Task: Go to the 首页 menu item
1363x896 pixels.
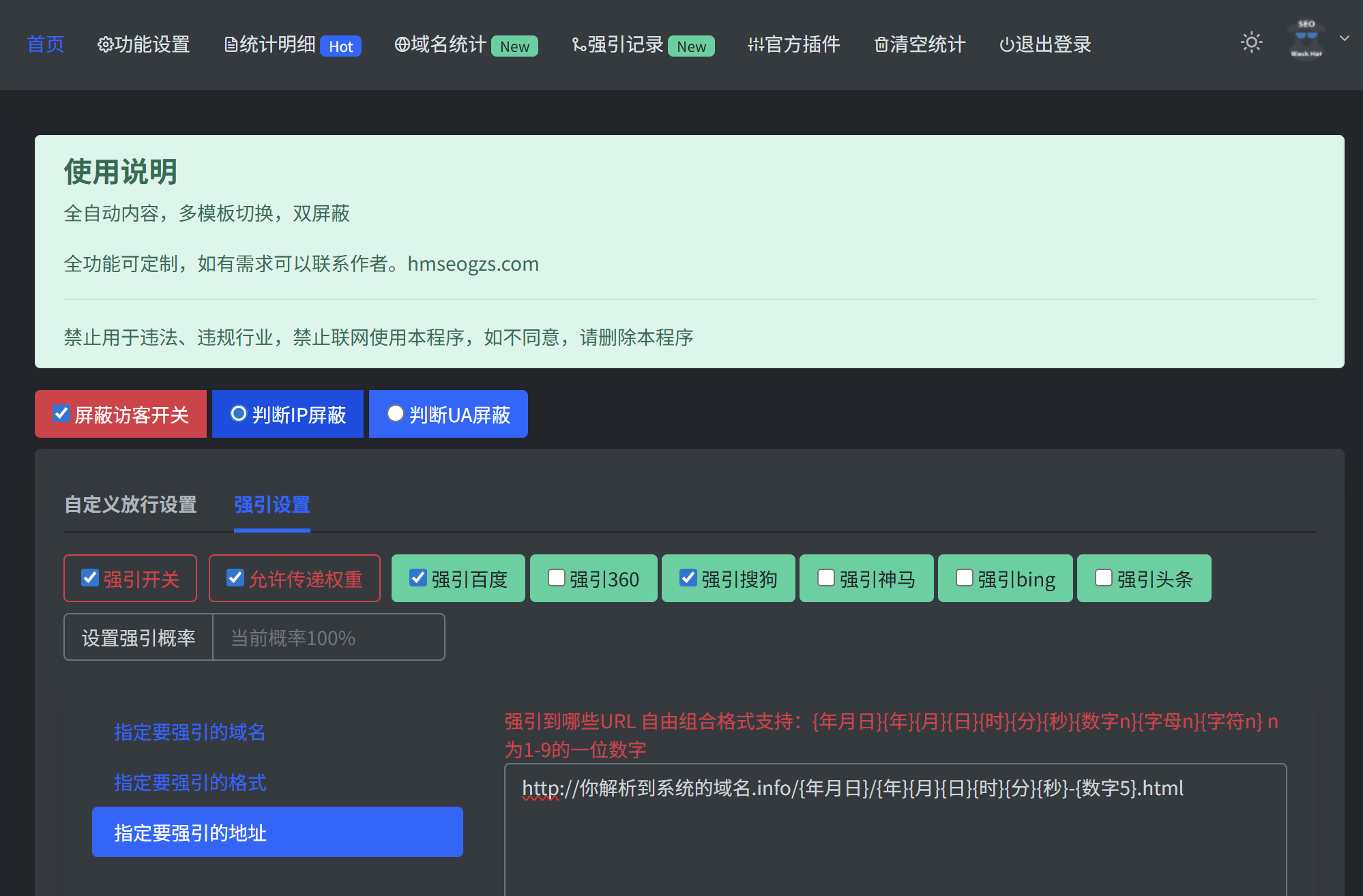Action: pos(45,44)
